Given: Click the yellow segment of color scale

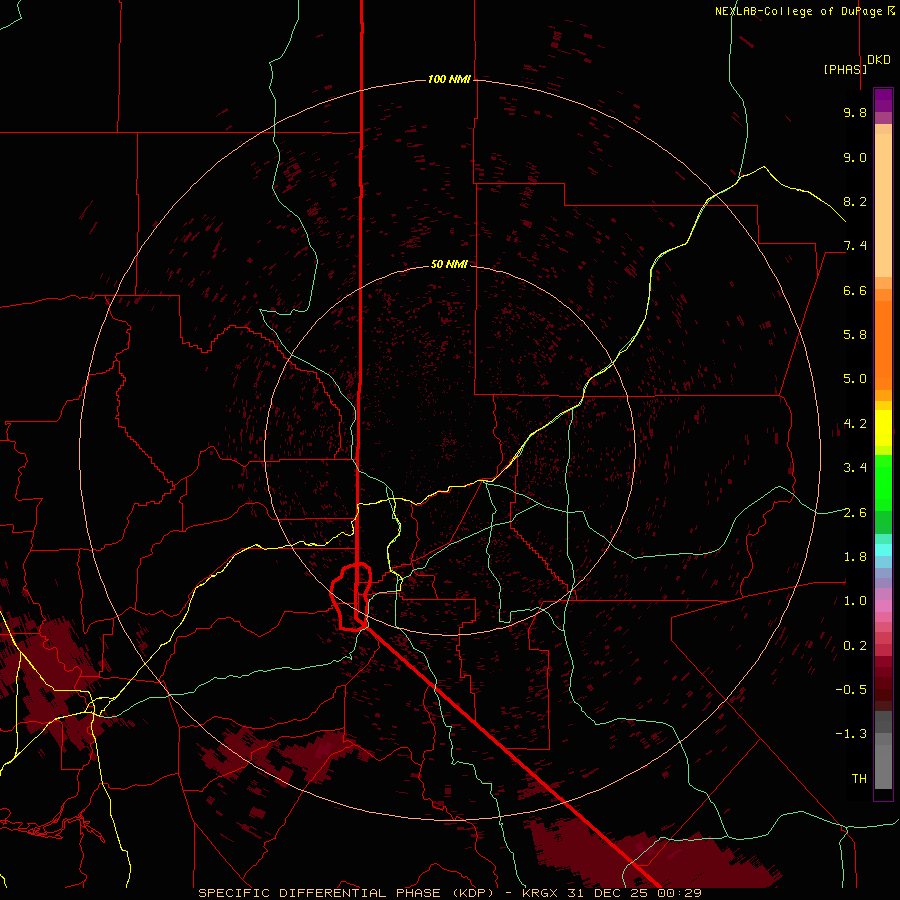Looking at the screenshot, I should pos(883,428).
